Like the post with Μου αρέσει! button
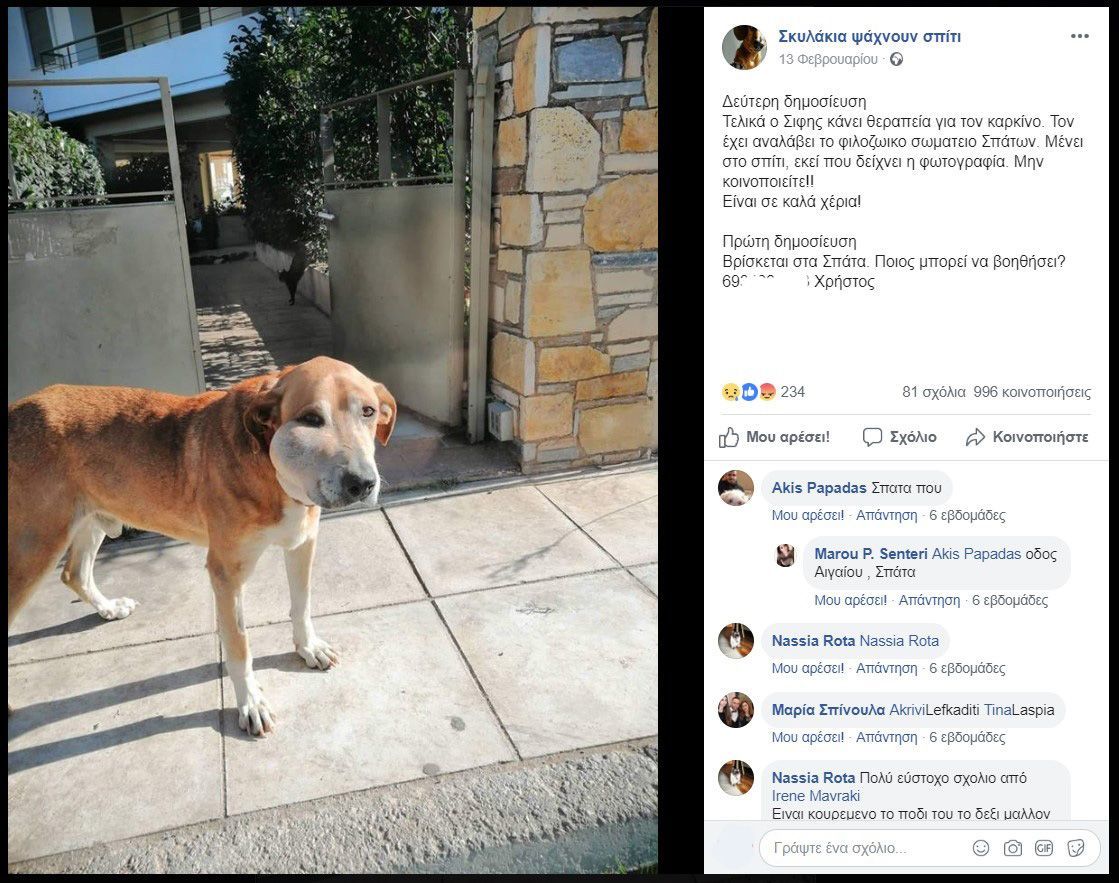Screen dimensions: 1119x883 [x=774, y=437]
